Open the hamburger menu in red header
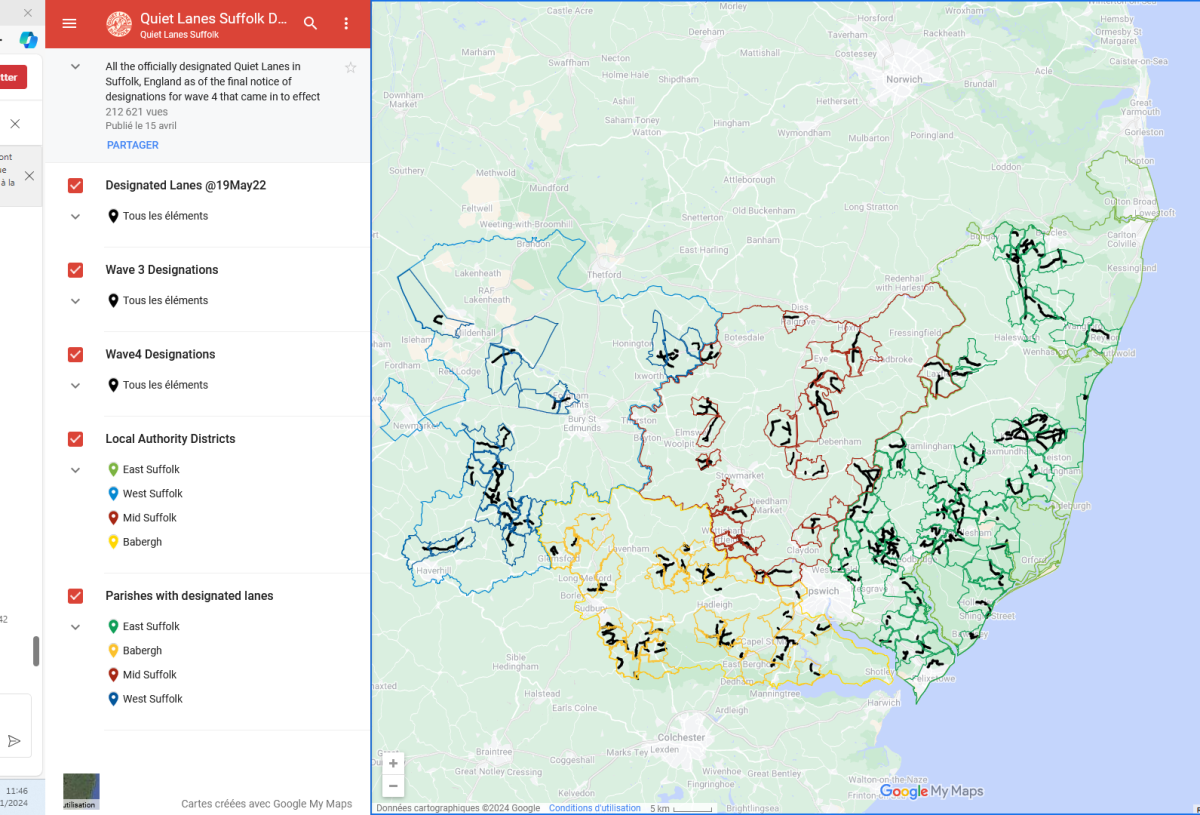1200x815 pixels. (x=69, y=23)
